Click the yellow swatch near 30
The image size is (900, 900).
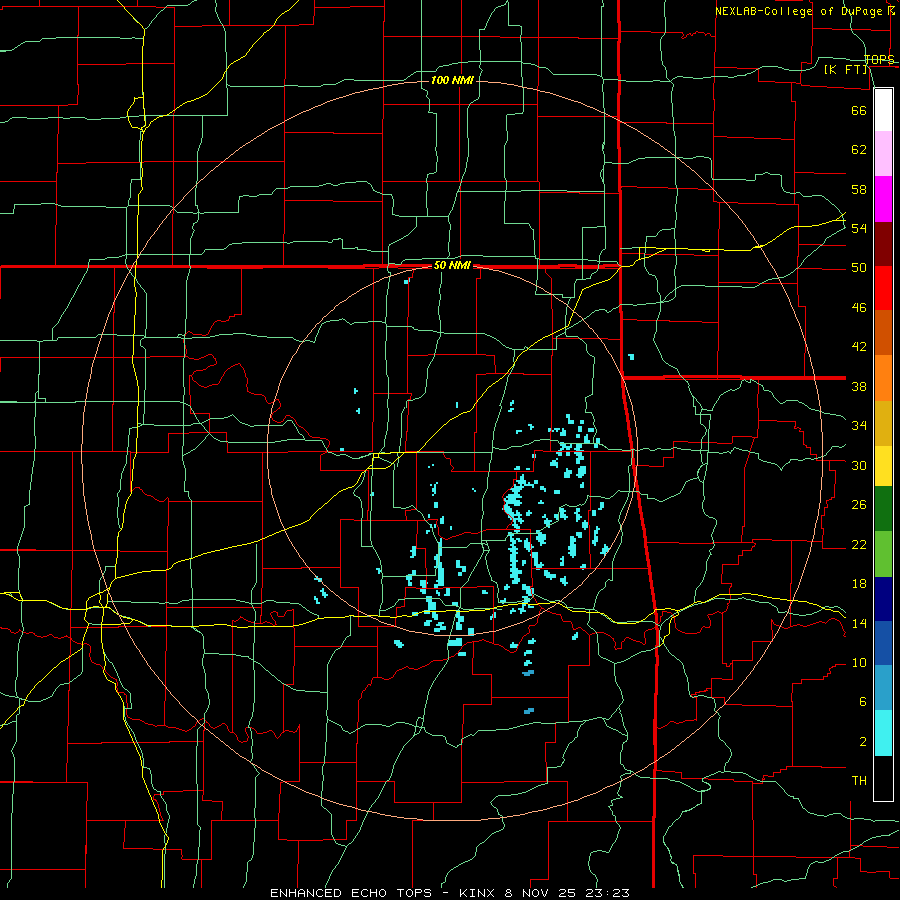[883, 466]
